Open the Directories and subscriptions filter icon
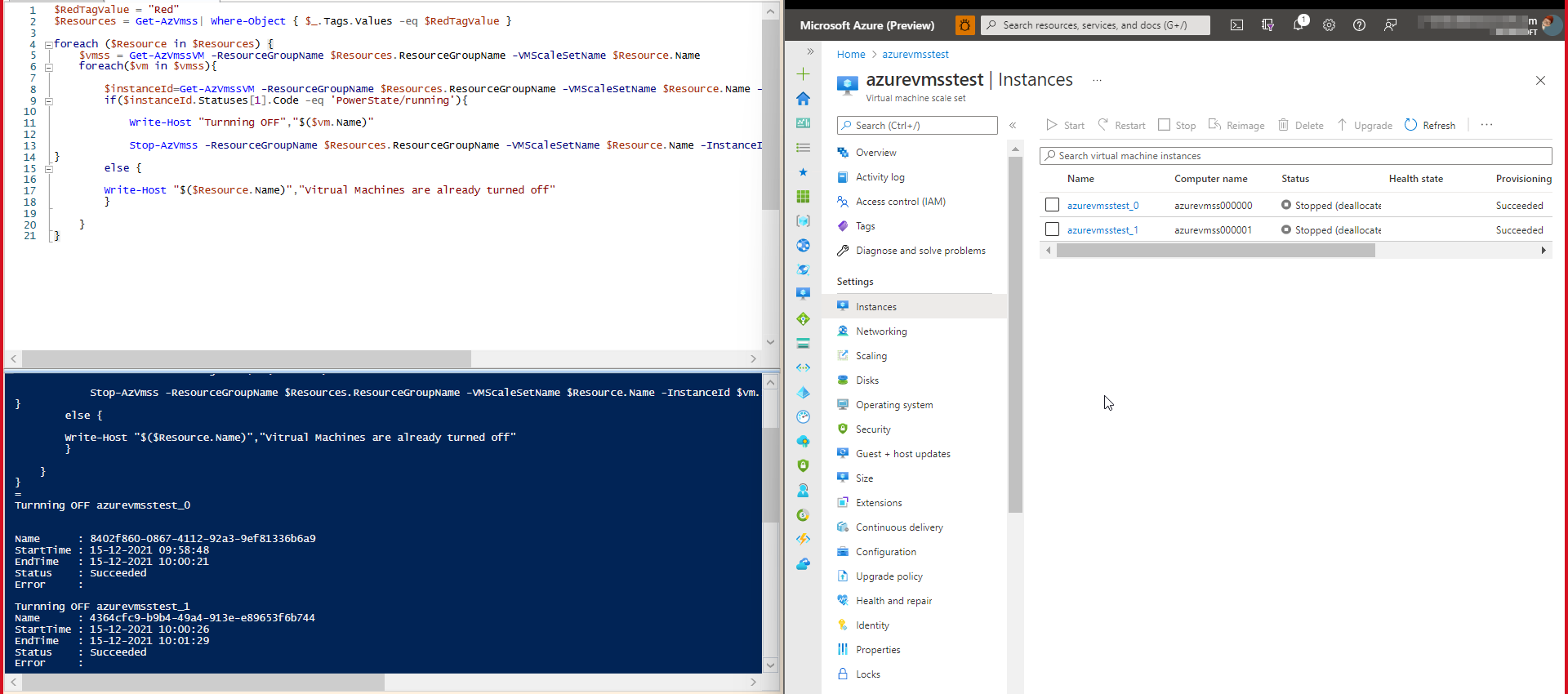1568x694 pixels. point(1267,25)
